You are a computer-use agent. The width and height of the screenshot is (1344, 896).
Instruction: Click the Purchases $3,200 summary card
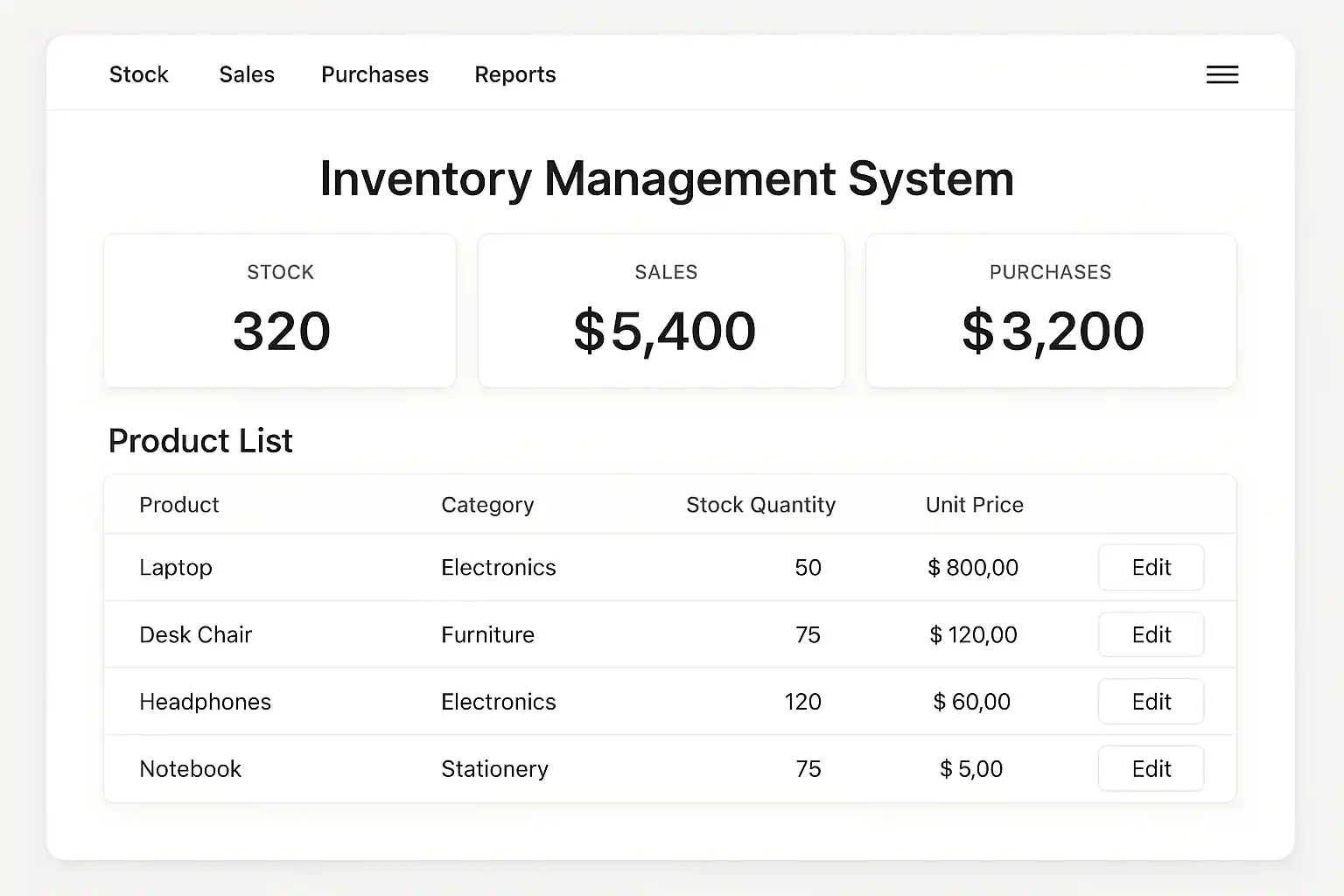[1050, 311]
